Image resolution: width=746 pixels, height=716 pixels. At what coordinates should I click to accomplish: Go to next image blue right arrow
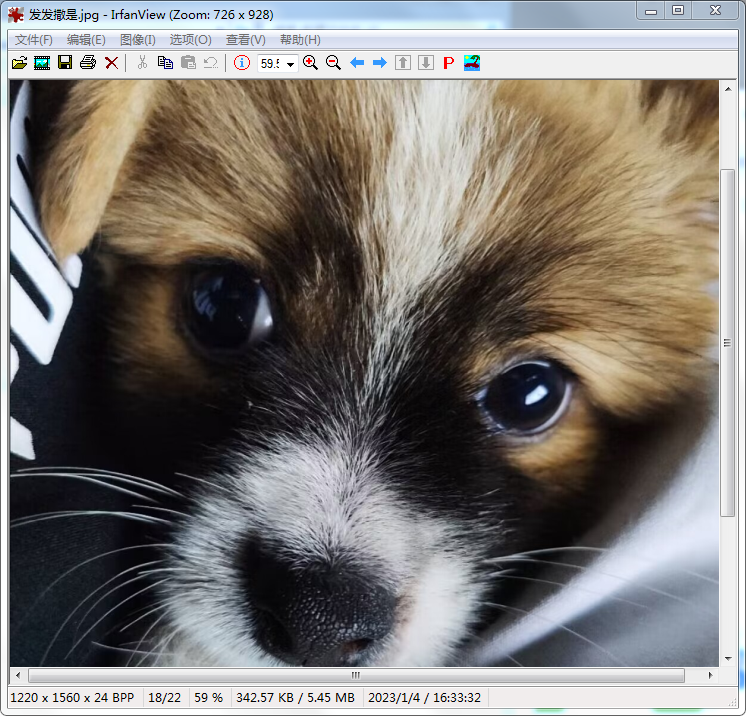click(x=380, y=62)
